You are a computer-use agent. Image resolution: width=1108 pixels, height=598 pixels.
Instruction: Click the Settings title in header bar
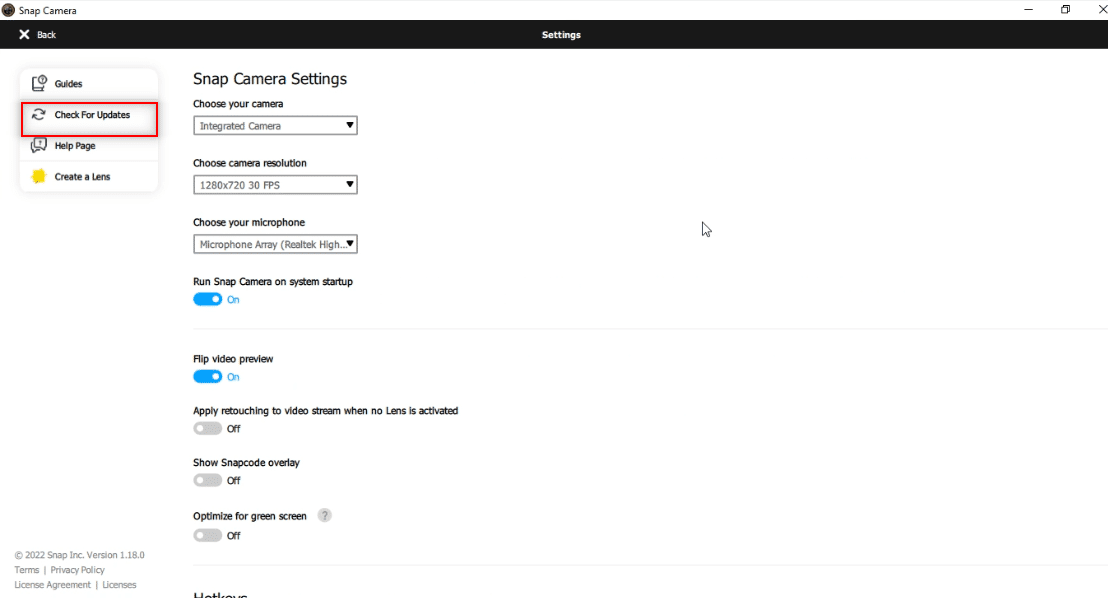[561, 35]
